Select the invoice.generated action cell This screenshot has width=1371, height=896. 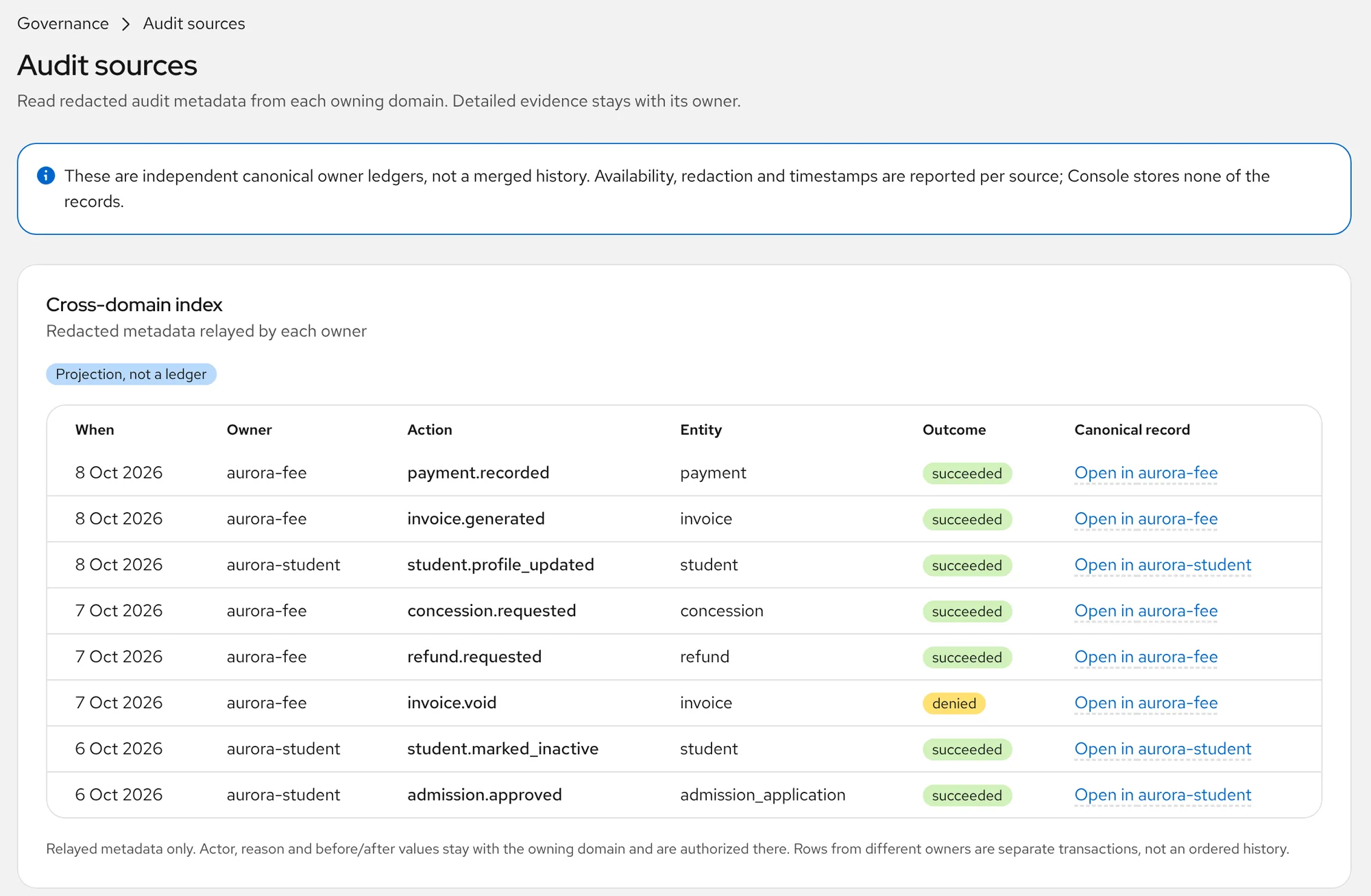coord(476,519)
